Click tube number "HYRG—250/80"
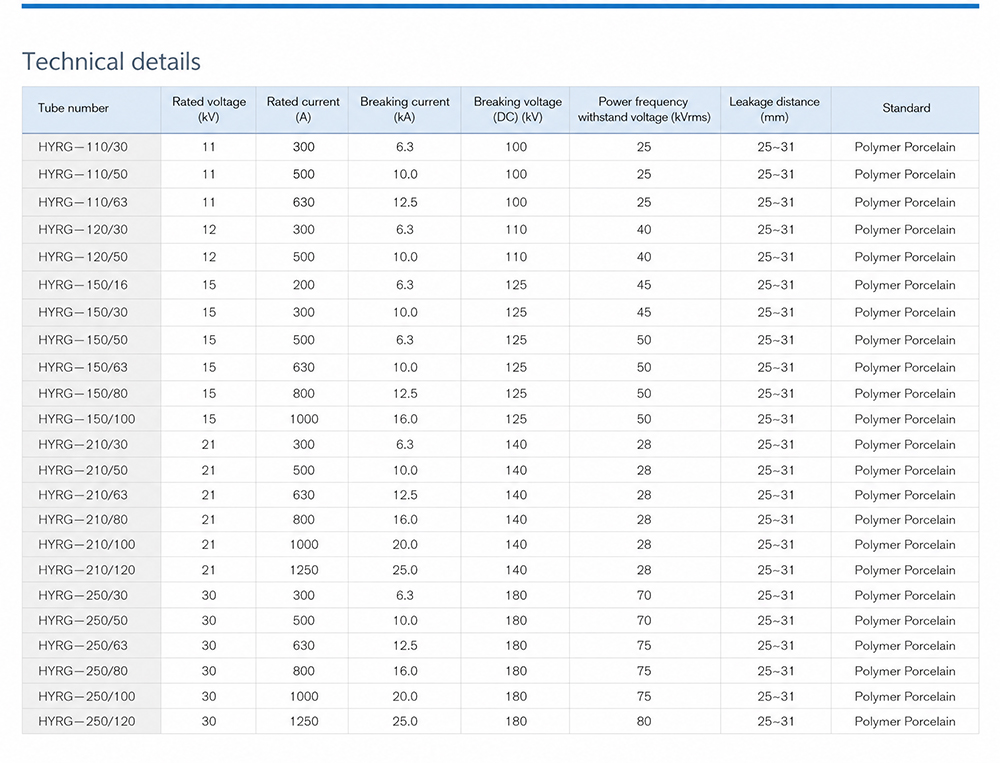The height and width of the screenshot is (763, 1000). (83, 671)
